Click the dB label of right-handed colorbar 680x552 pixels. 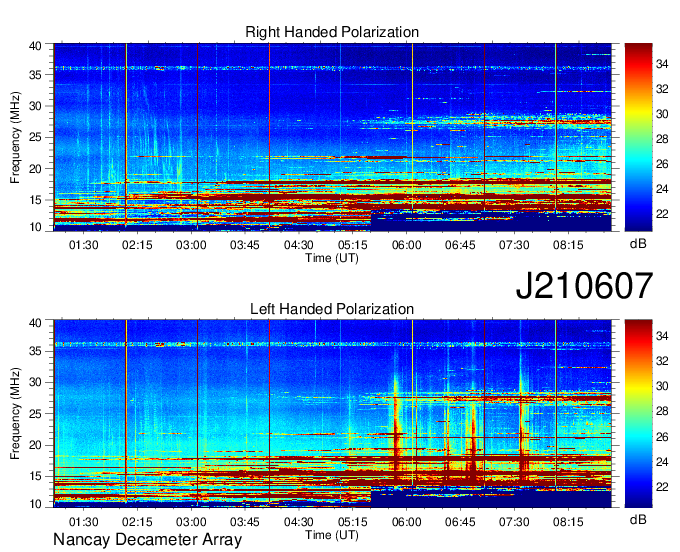(x=638, y=244)
